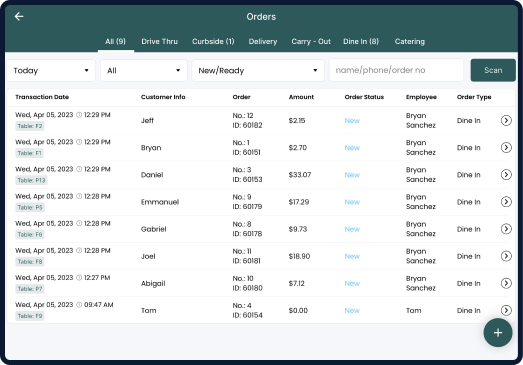Click New status for Gabriel's order
Image resolution: width=523 pixels, height=365 pixels.
coord(352,229)
